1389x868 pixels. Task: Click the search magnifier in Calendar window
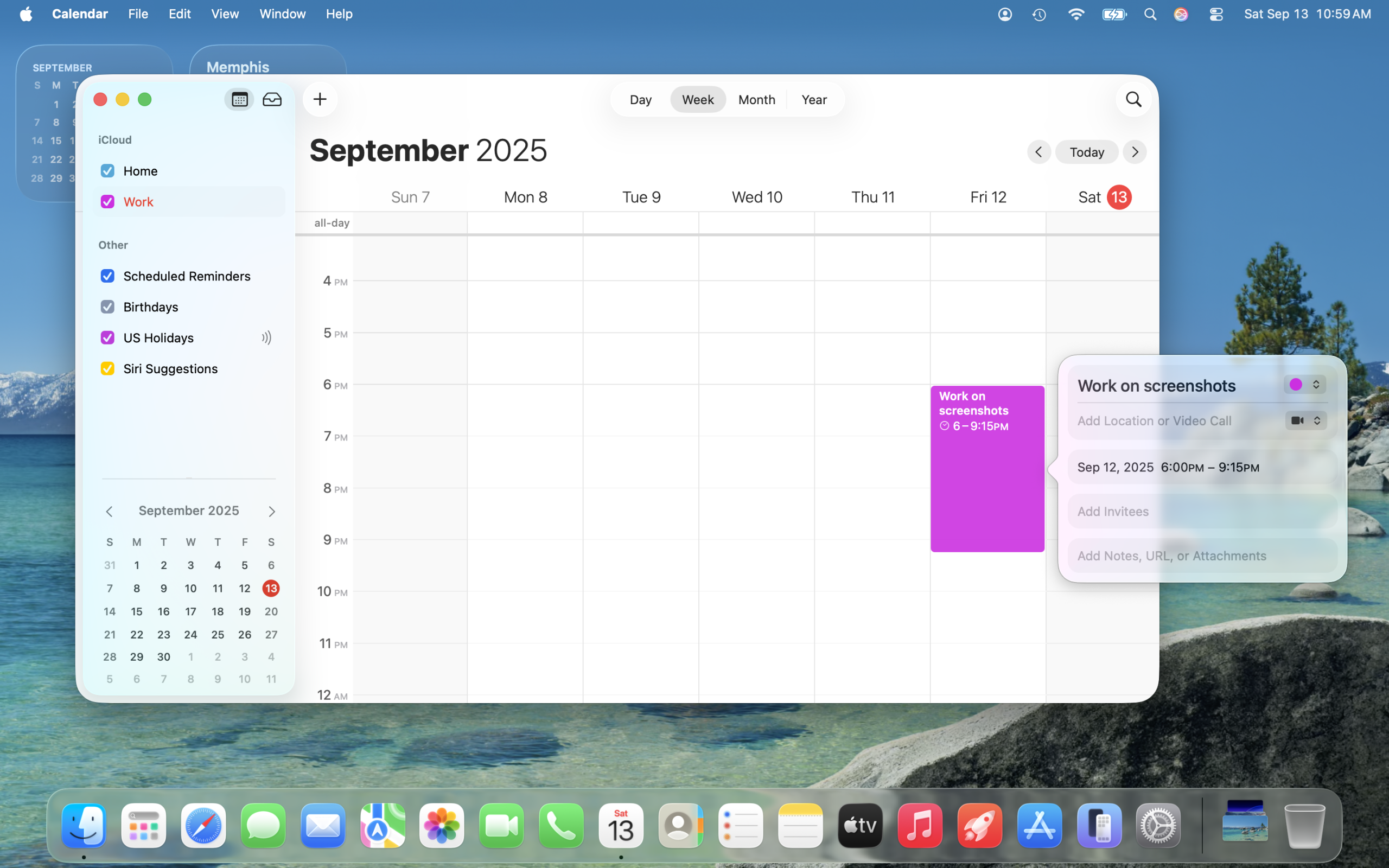coord(1133,99)
